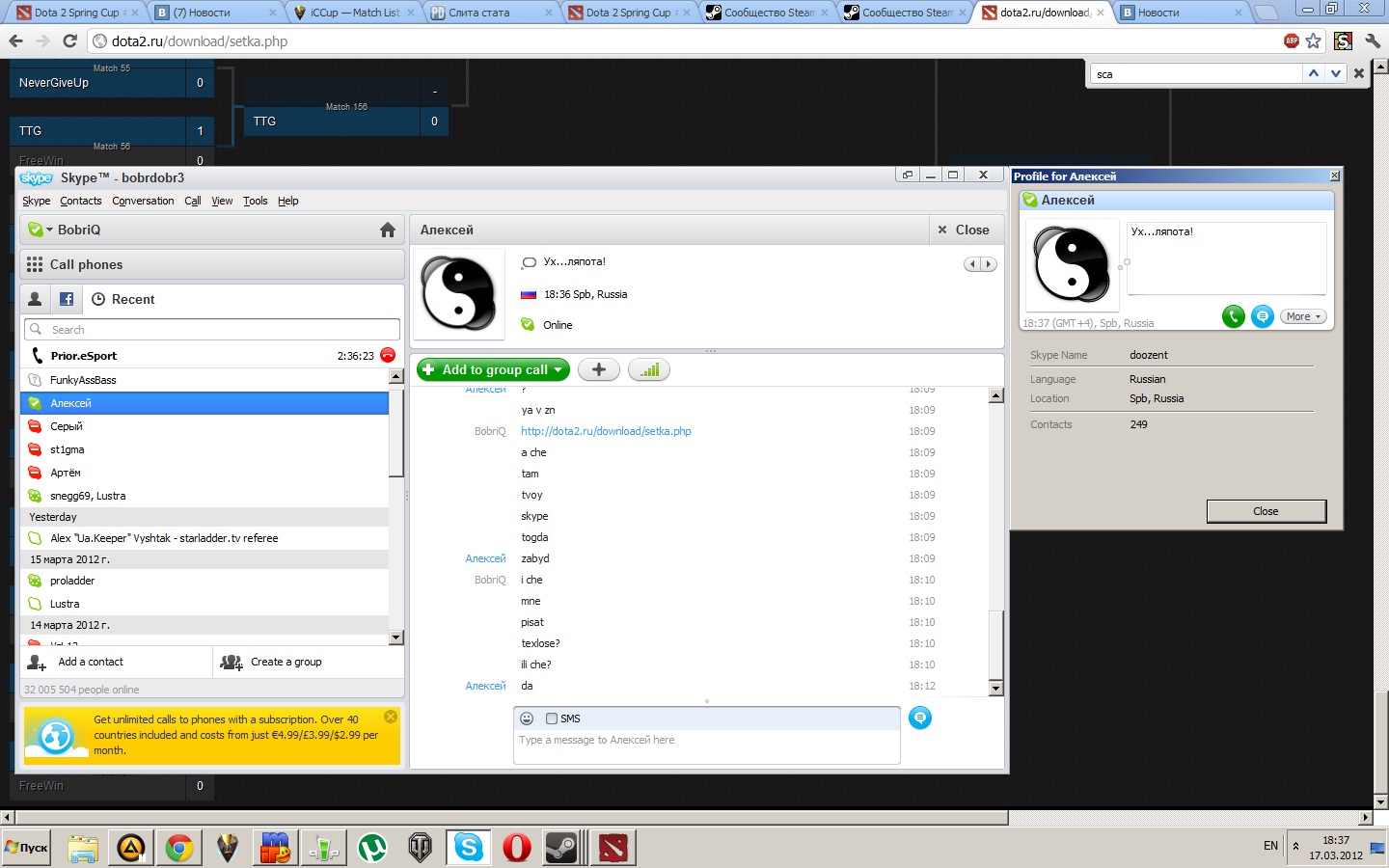Open the View menu in Skype
1389x868 pixels.
point(222,201)
